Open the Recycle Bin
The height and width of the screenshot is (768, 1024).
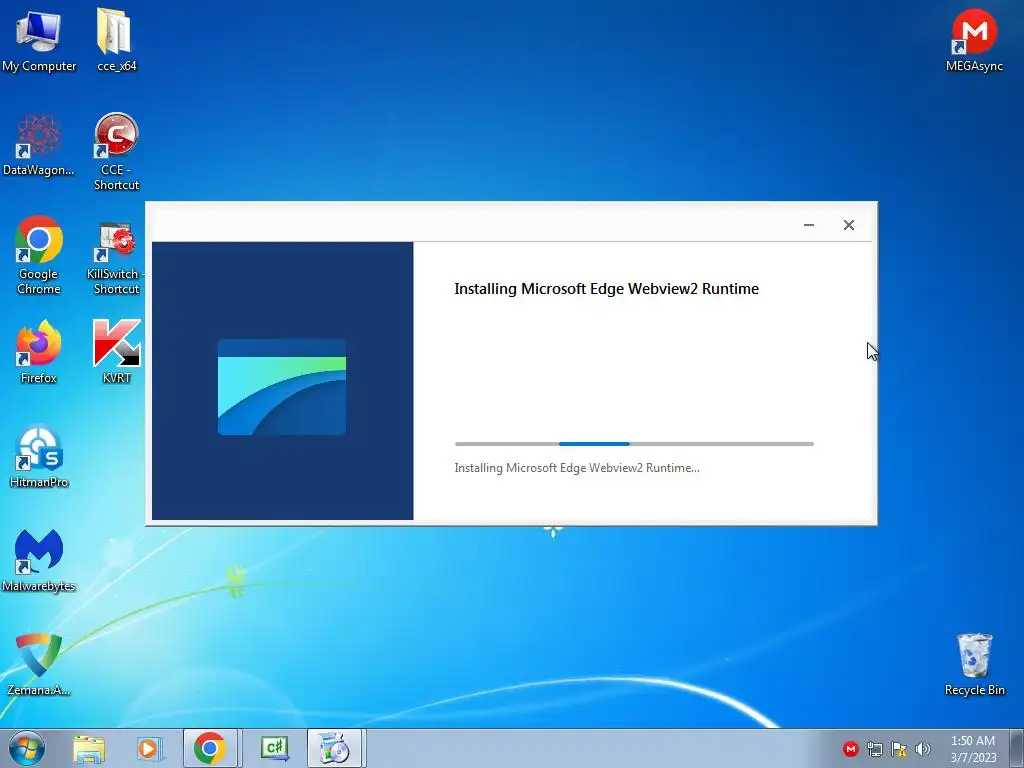tap(974, 664)
